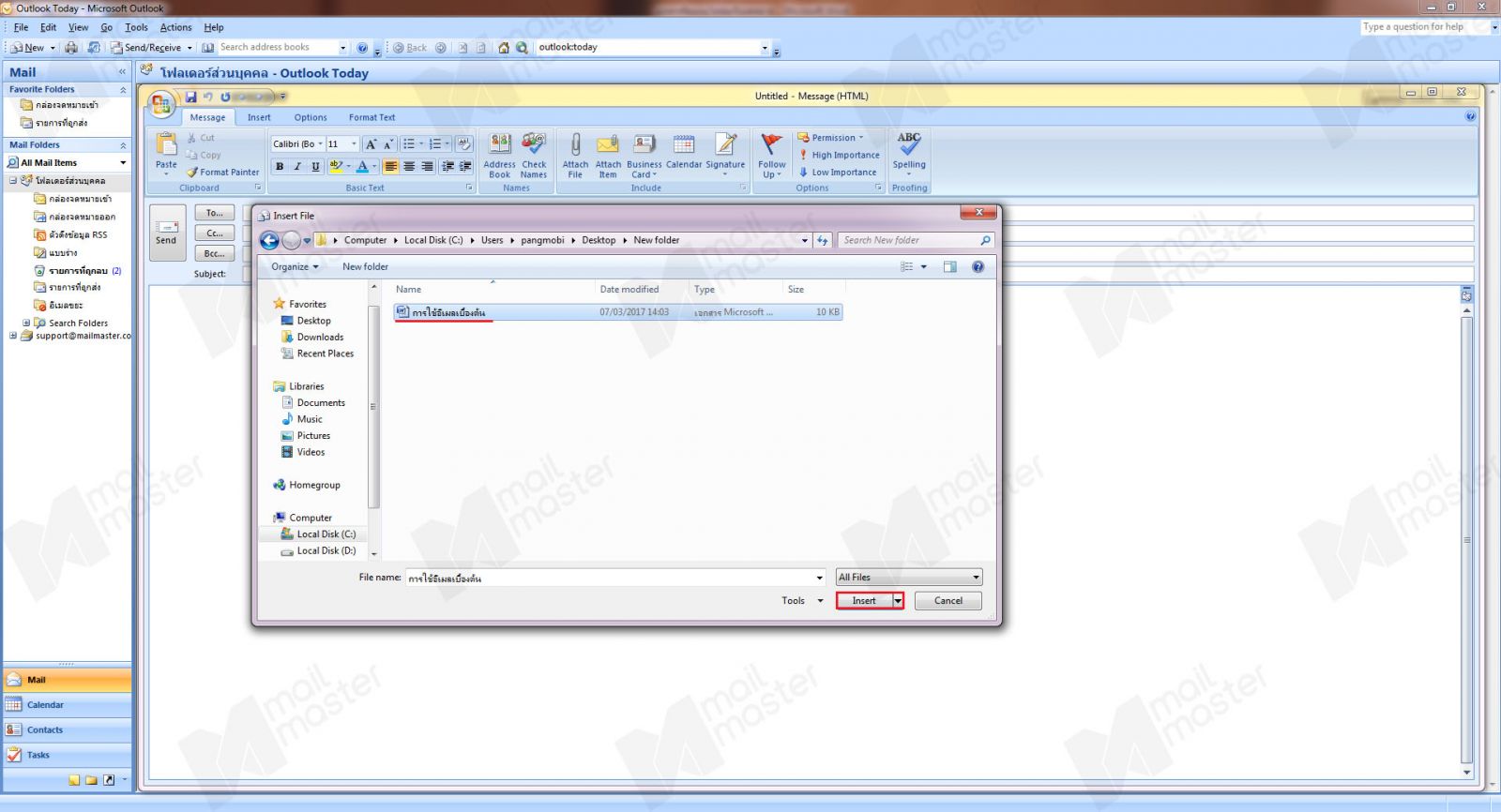Open the Permission dropdown in ribbon
Screen dimensions: 1501x812
(830, 138)
